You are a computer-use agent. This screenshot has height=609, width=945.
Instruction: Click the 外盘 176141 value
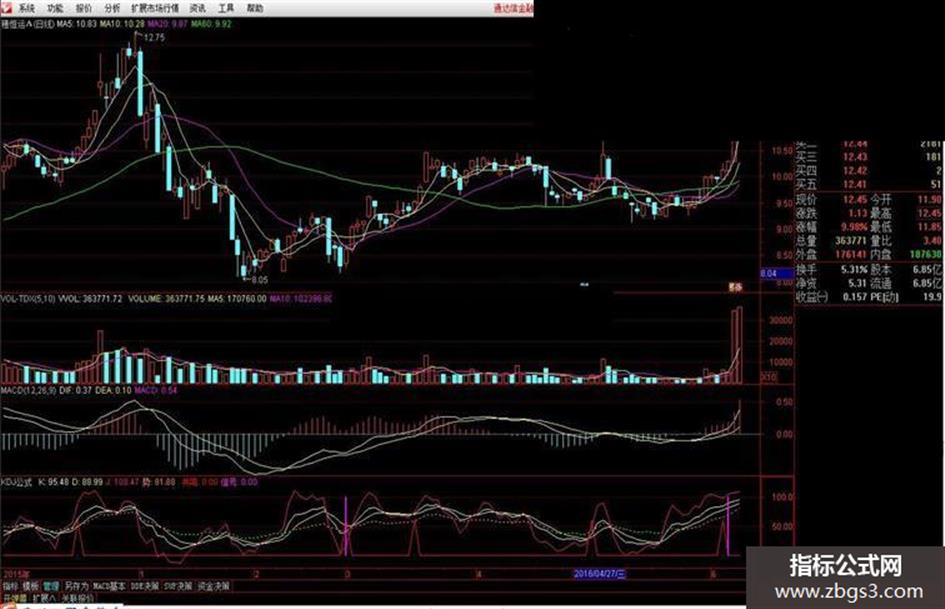(x=851, y=254)
